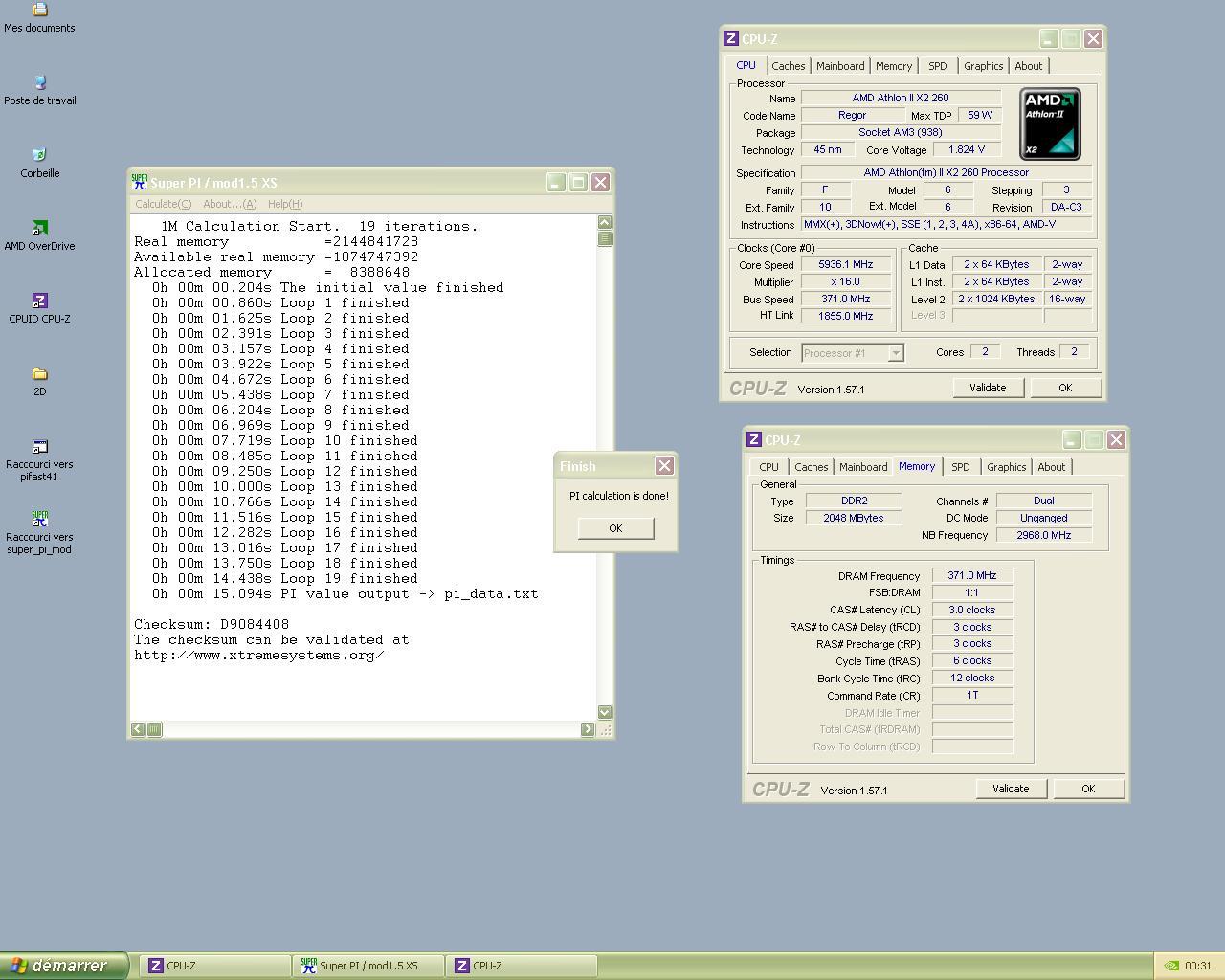
Task: Activate Super PI / mod1.5 XS taskbar button
Action: tap(368, 966)
